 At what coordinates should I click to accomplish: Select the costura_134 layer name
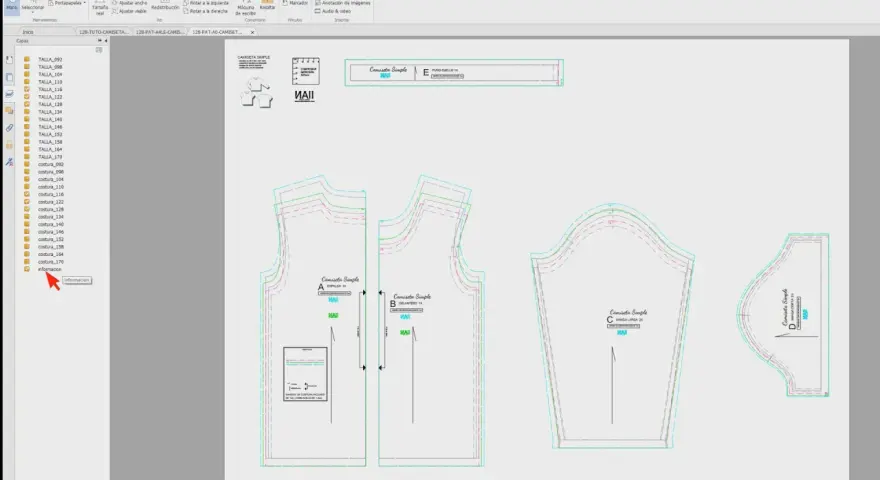[x=51, y=217]
